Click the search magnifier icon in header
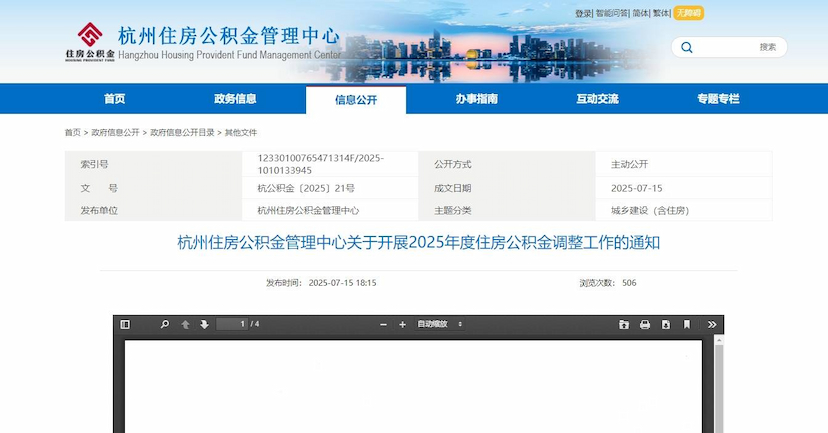 [686, 48]
